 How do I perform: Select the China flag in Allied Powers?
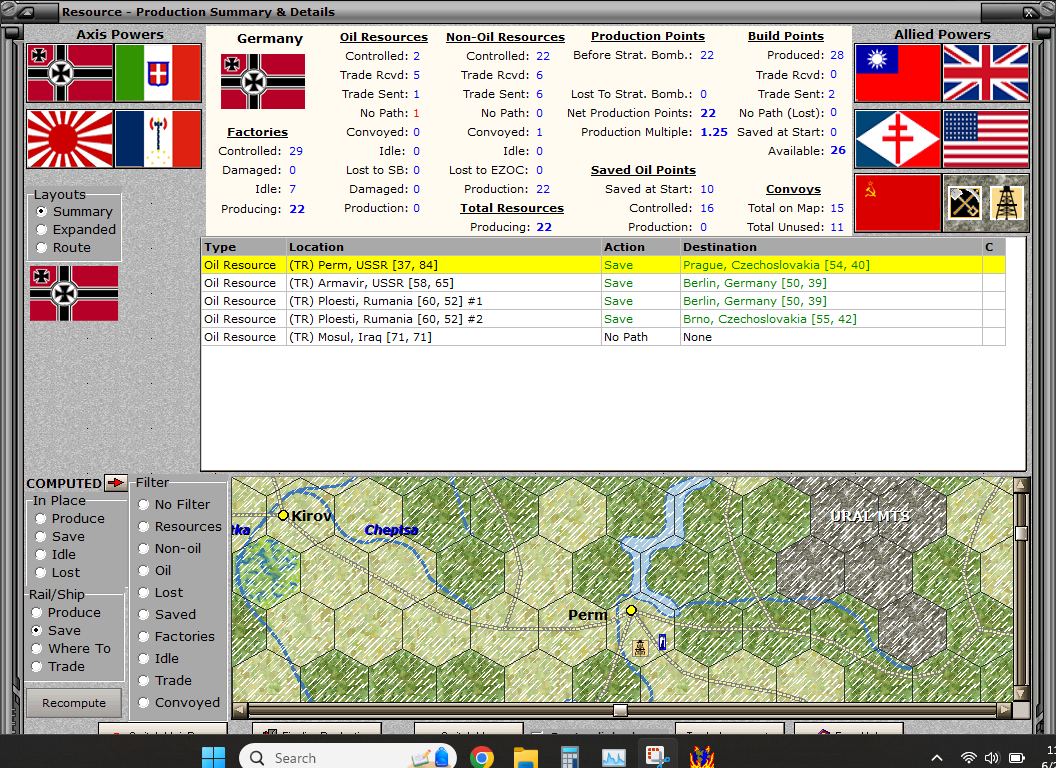(898, 73)
